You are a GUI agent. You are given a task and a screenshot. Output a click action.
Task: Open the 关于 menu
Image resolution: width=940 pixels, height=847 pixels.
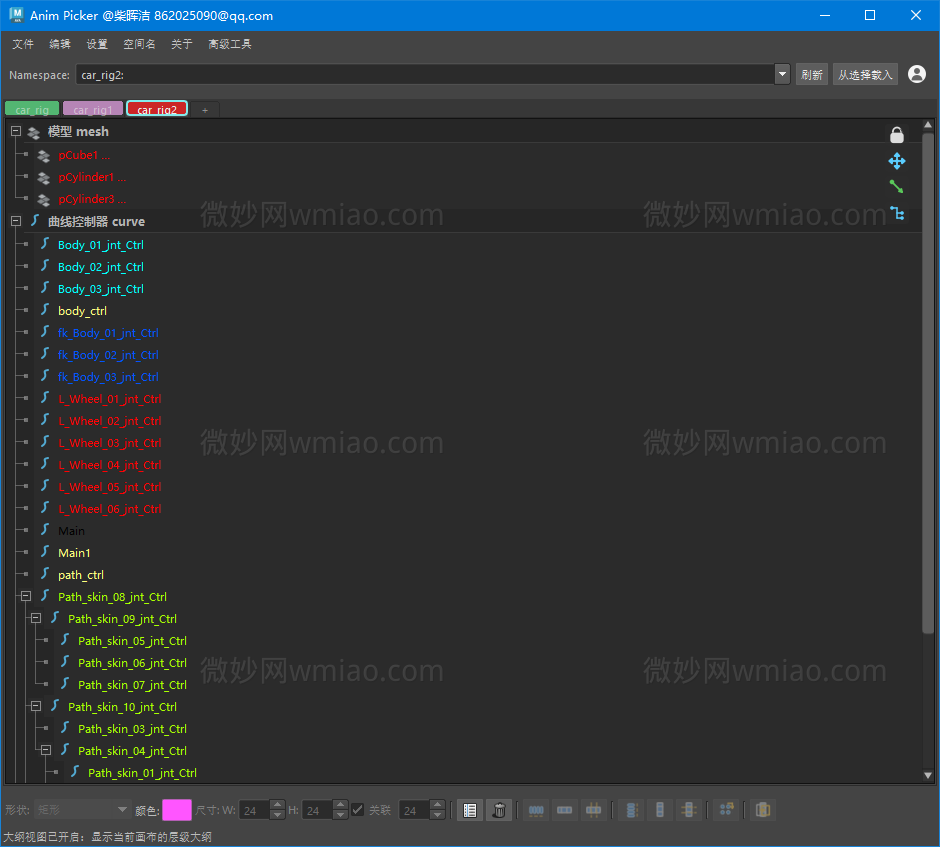182,44
